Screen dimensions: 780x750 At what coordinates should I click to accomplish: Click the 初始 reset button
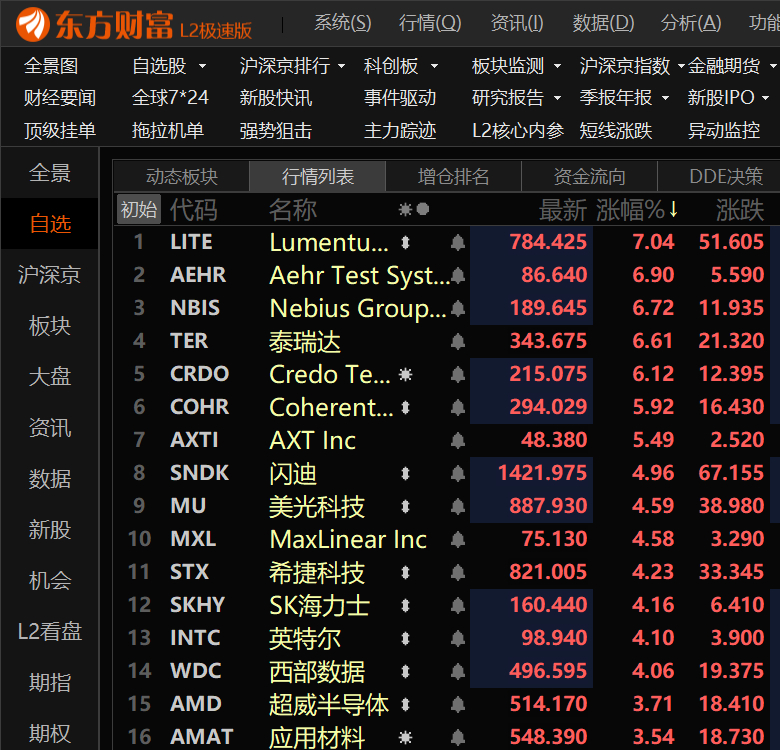click(139, 209)
